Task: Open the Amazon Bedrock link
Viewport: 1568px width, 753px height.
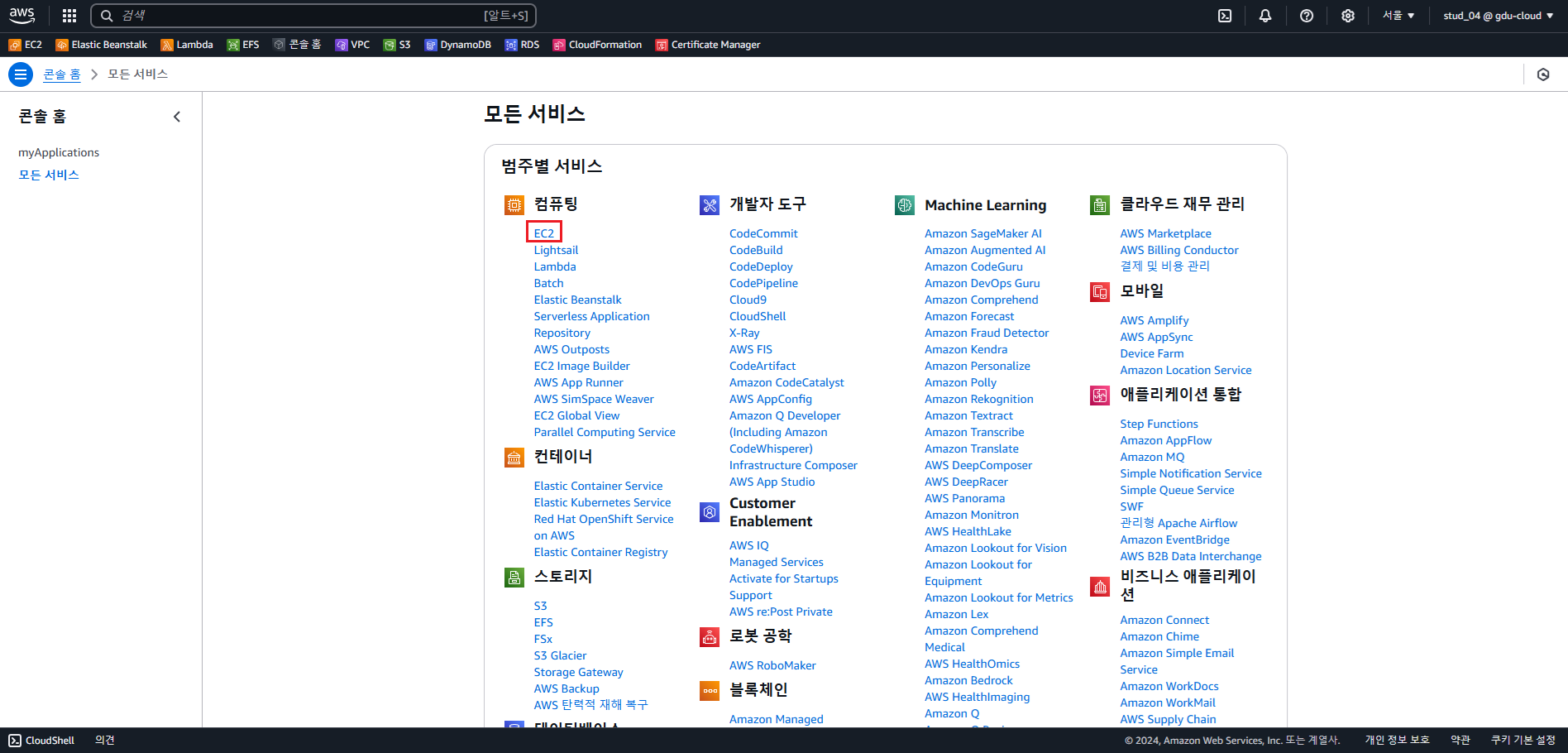Action: tap(968, 680)
